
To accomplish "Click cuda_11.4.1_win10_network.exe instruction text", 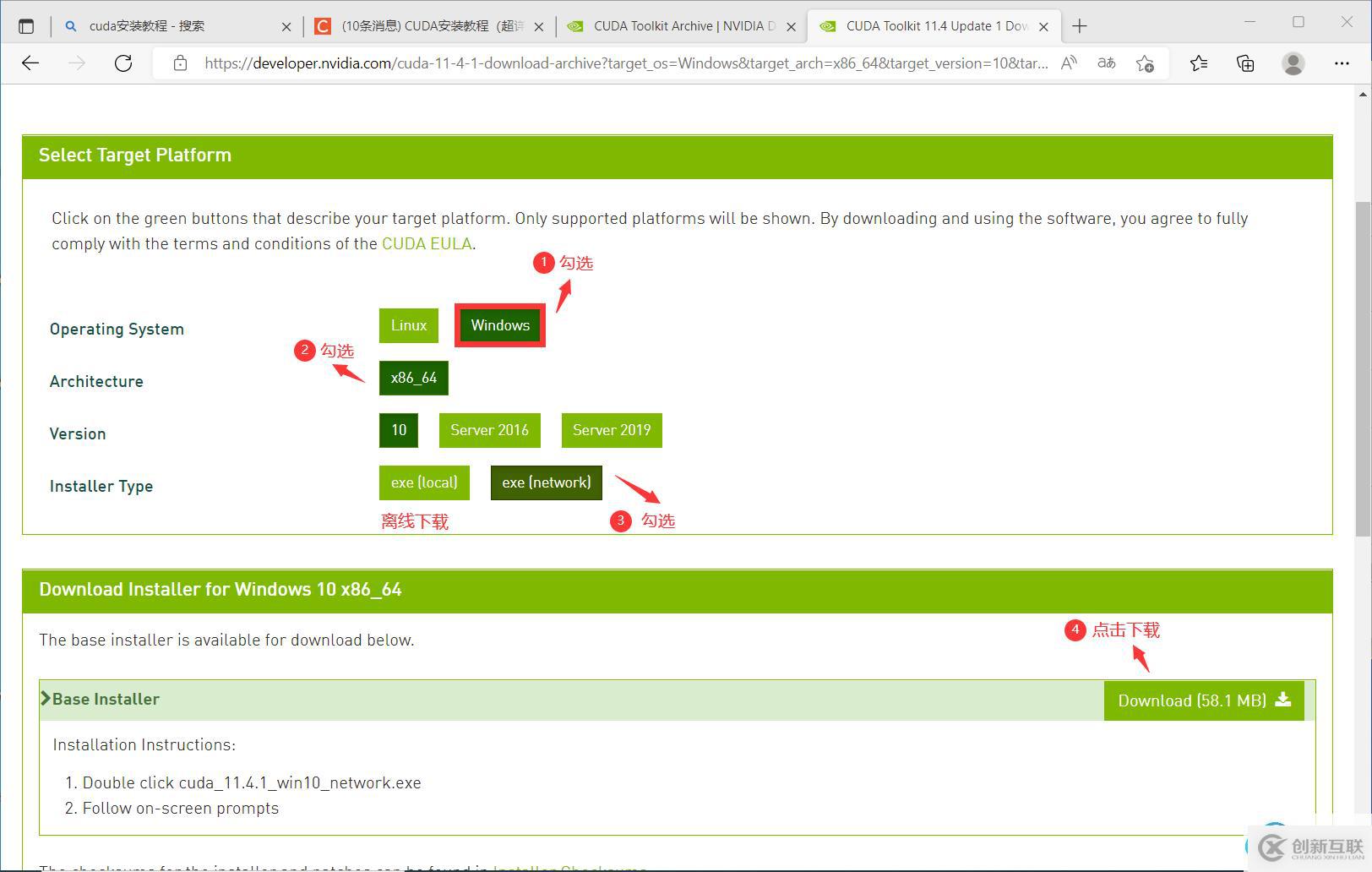I will pos(300,783).
